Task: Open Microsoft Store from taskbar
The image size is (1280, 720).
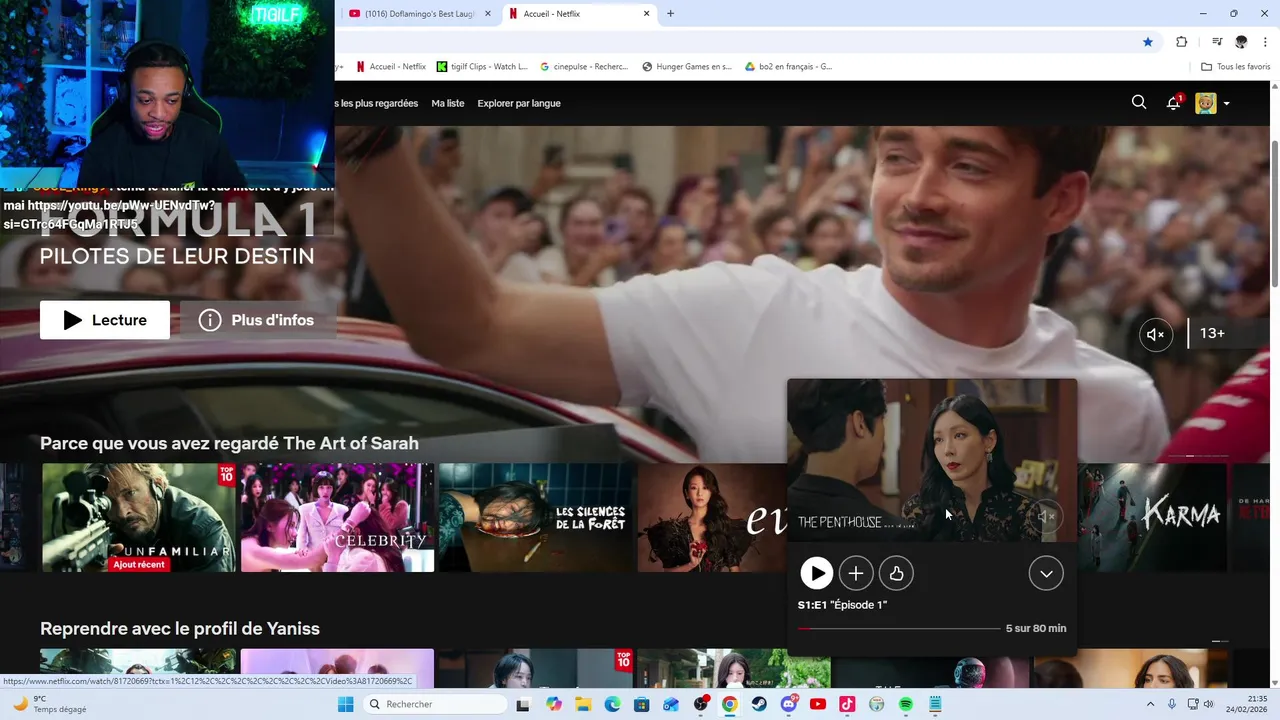Action: click(x=642, y=704)
